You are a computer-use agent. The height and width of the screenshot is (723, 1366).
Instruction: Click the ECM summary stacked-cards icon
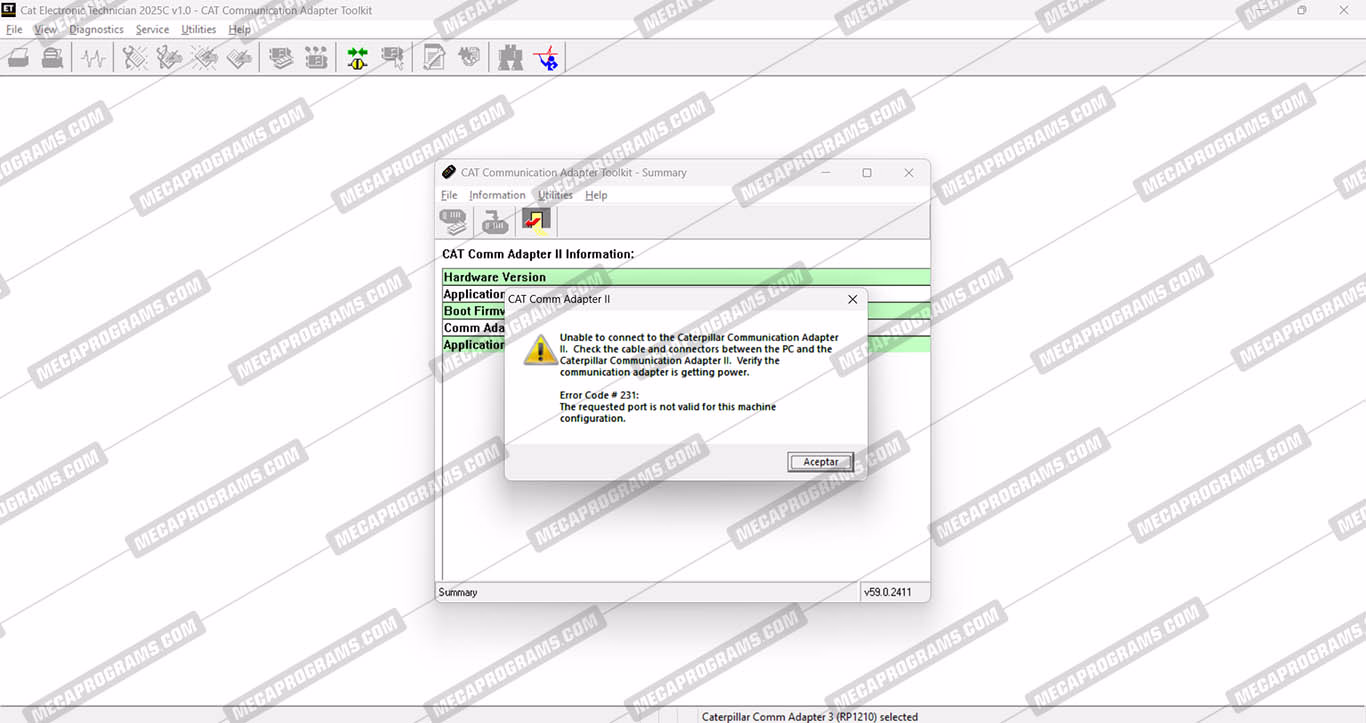[x=282, y=58]
